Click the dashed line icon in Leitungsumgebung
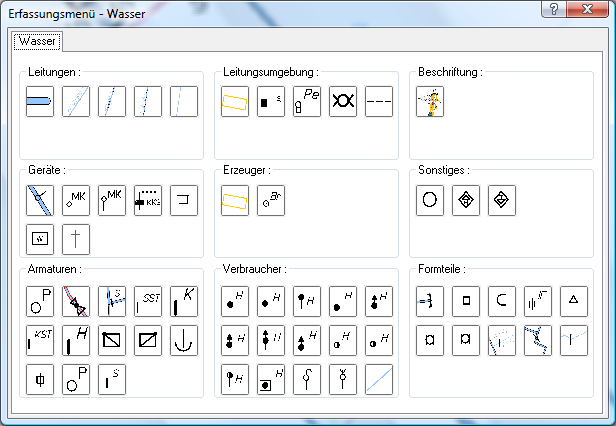Image resolution: width=616 pixels, height=426 pixels. point(379,101)
